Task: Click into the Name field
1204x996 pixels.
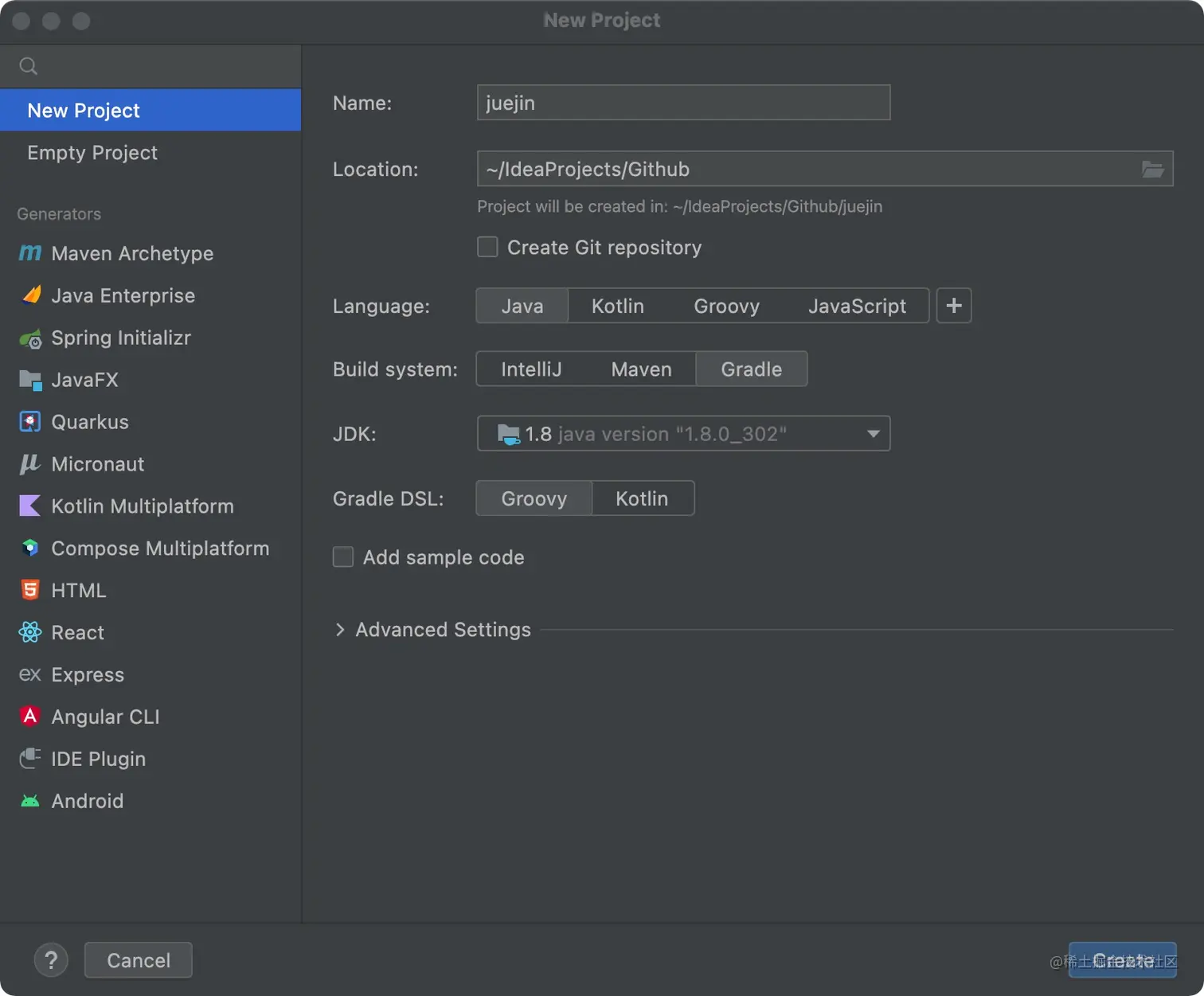Action: tap(683, 103)
